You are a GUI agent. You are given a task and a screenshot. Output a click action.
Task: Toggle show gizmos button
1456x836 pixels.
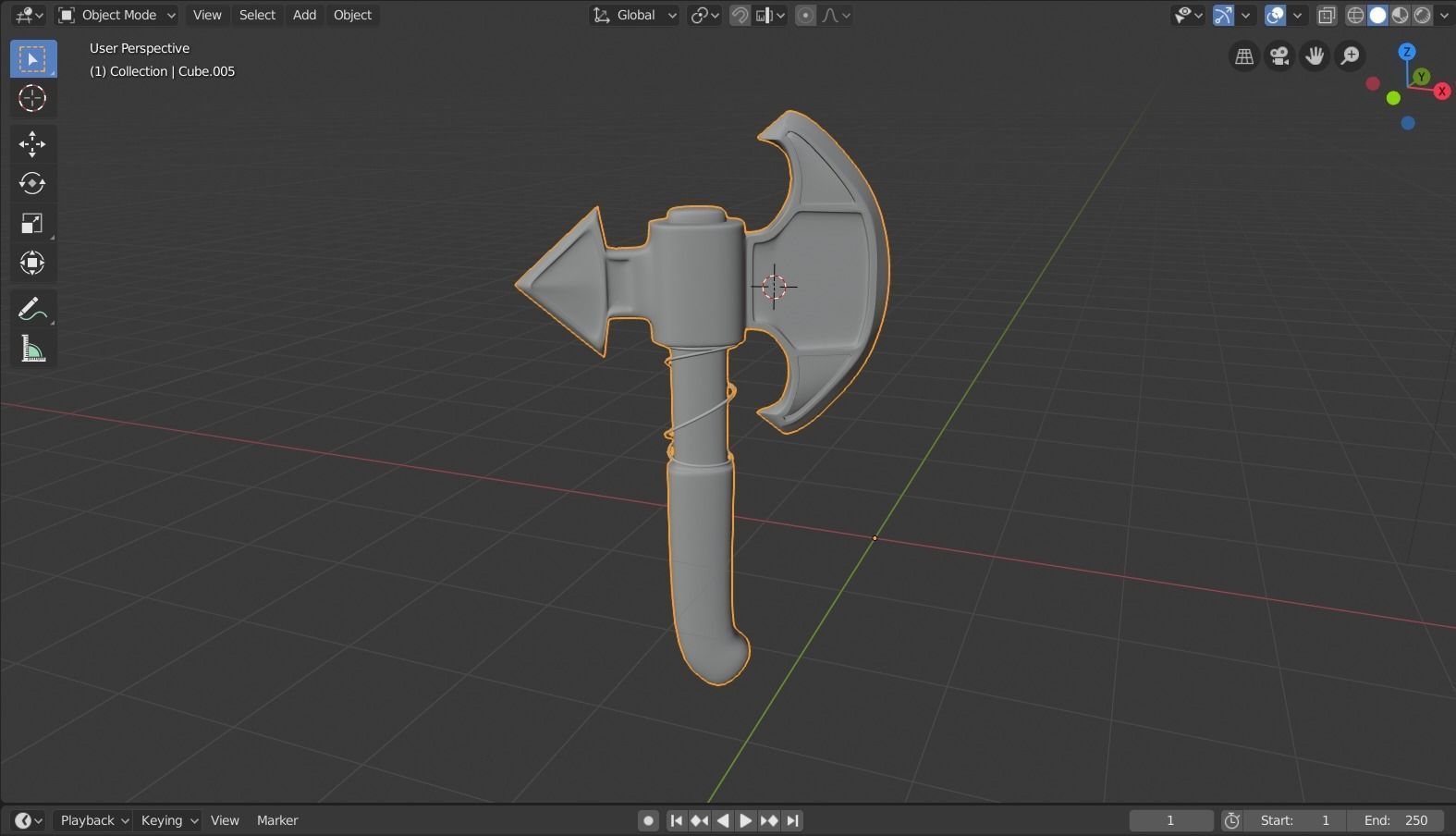[1223, 15]
